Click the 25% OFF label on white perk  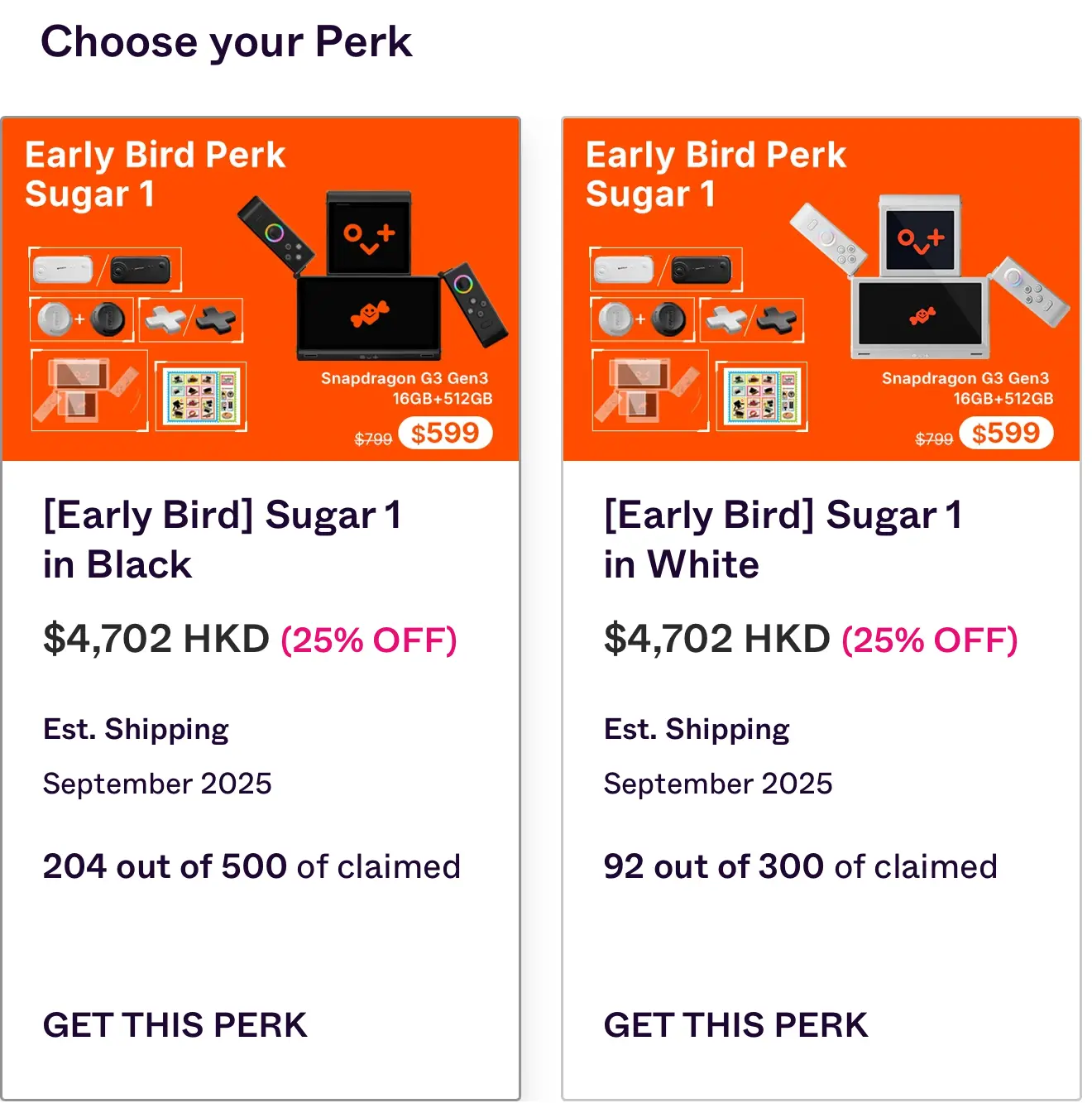click(930, 640)
